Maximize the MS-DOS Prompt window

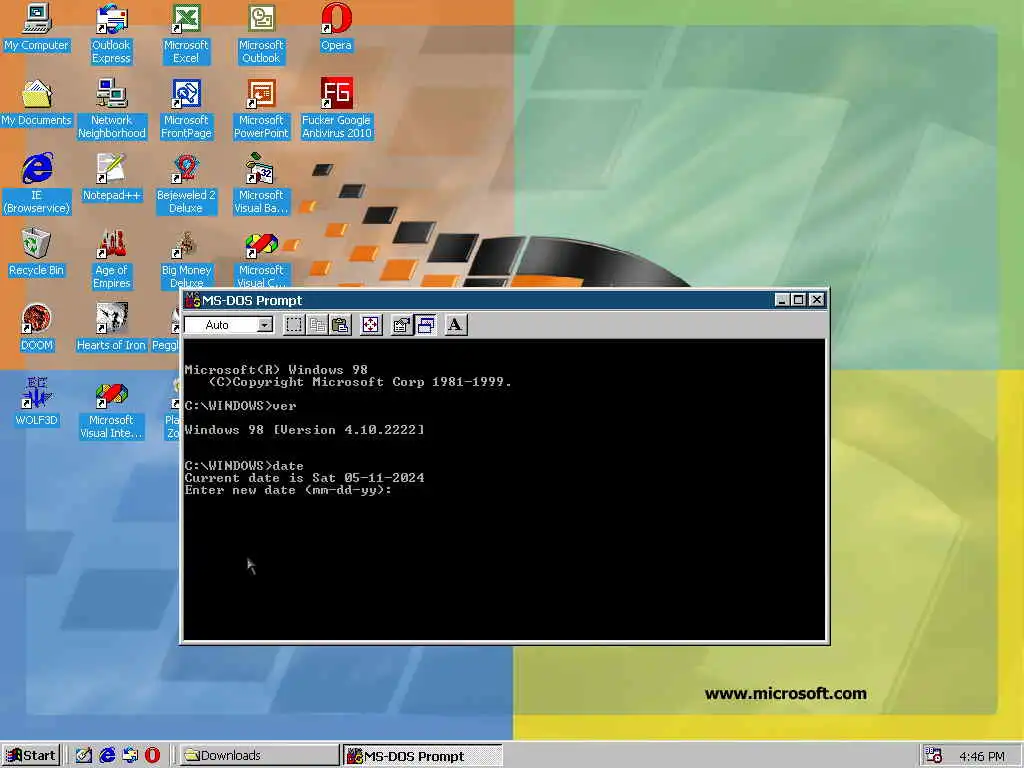797,300
